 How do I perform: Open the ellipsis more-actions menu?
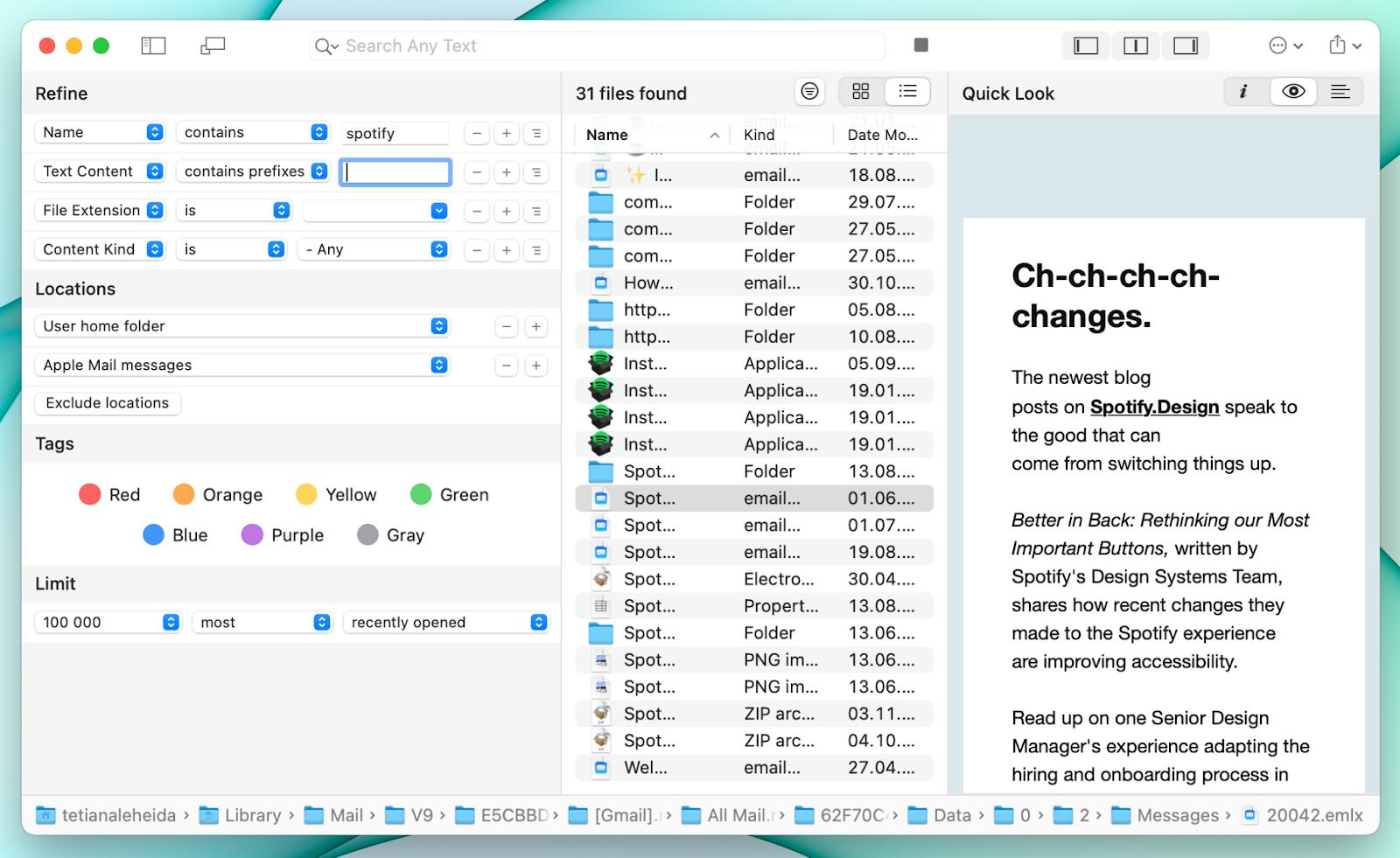pos(1285,45)
